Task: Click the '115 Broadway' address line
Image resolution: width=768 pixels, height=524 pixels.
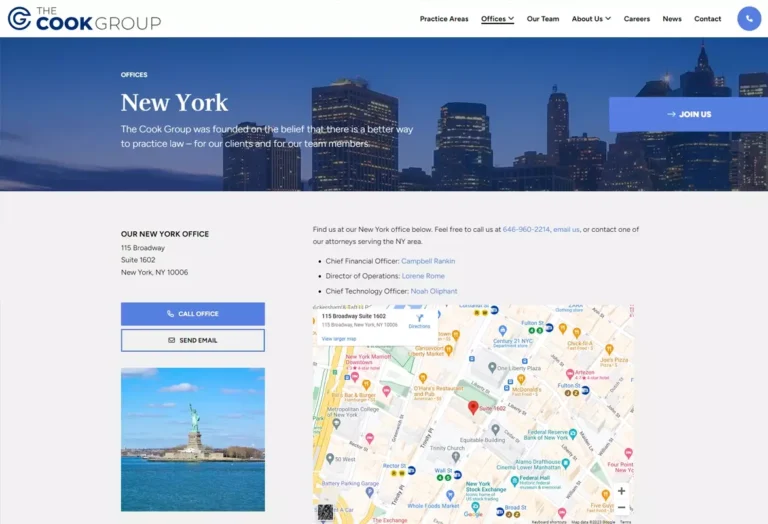Action: click(x=143, y=248)
